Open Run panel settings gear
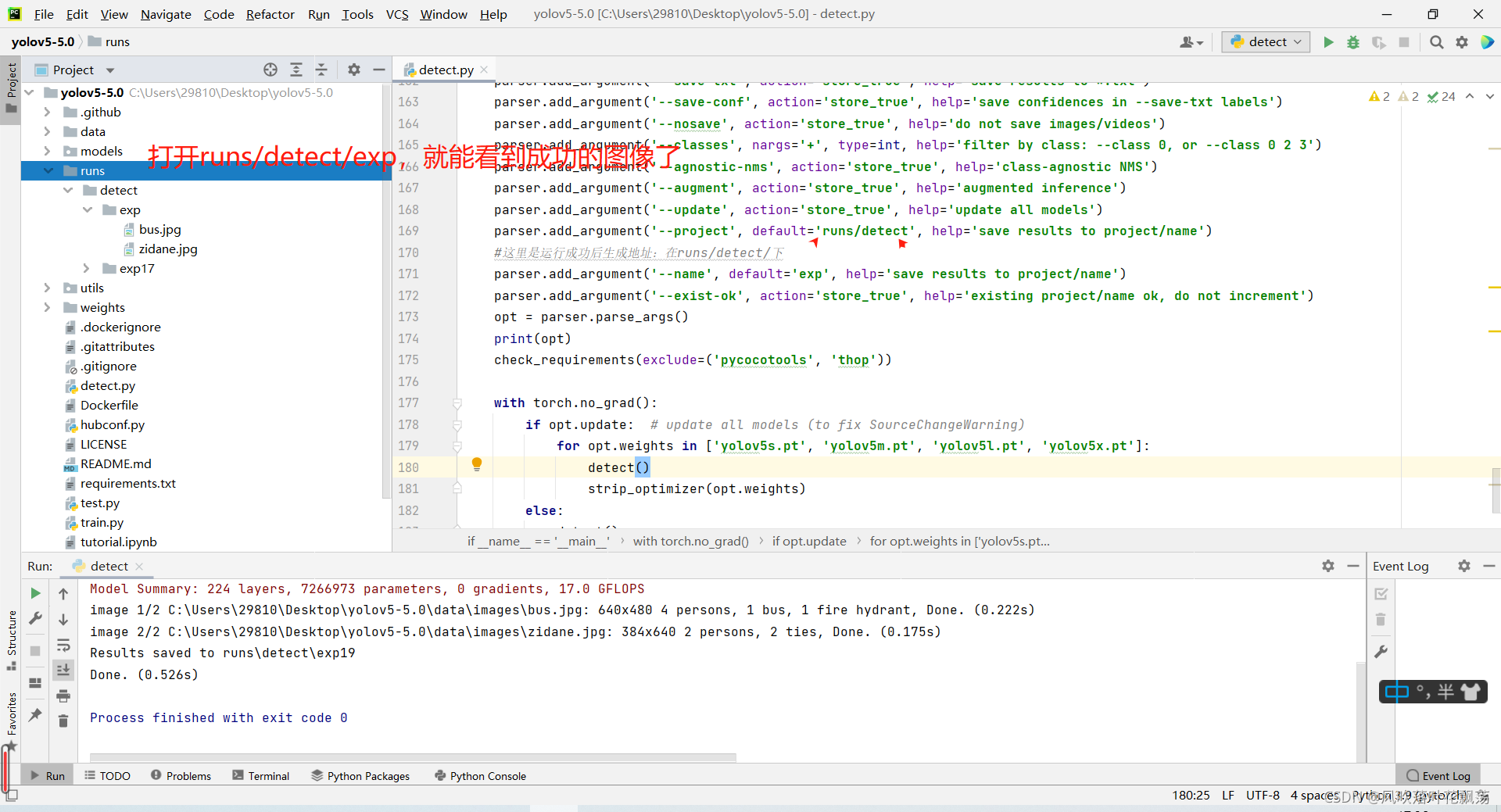 1328,566
